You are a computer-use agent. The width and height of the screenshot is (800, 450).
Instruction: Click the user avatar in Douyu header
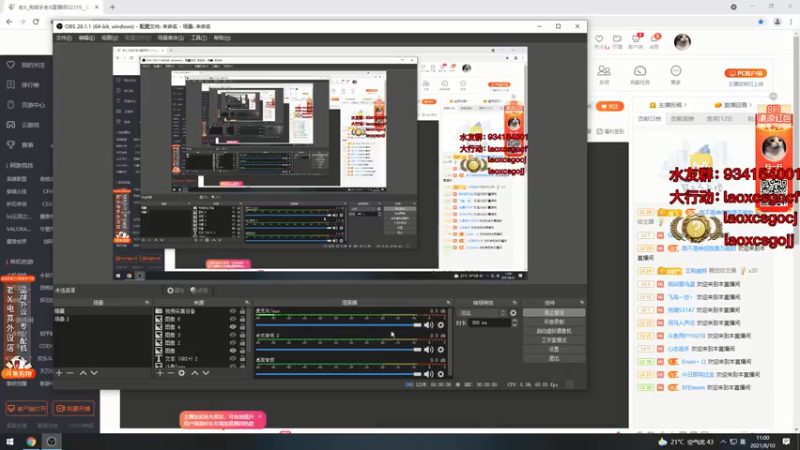pos(682,42)
